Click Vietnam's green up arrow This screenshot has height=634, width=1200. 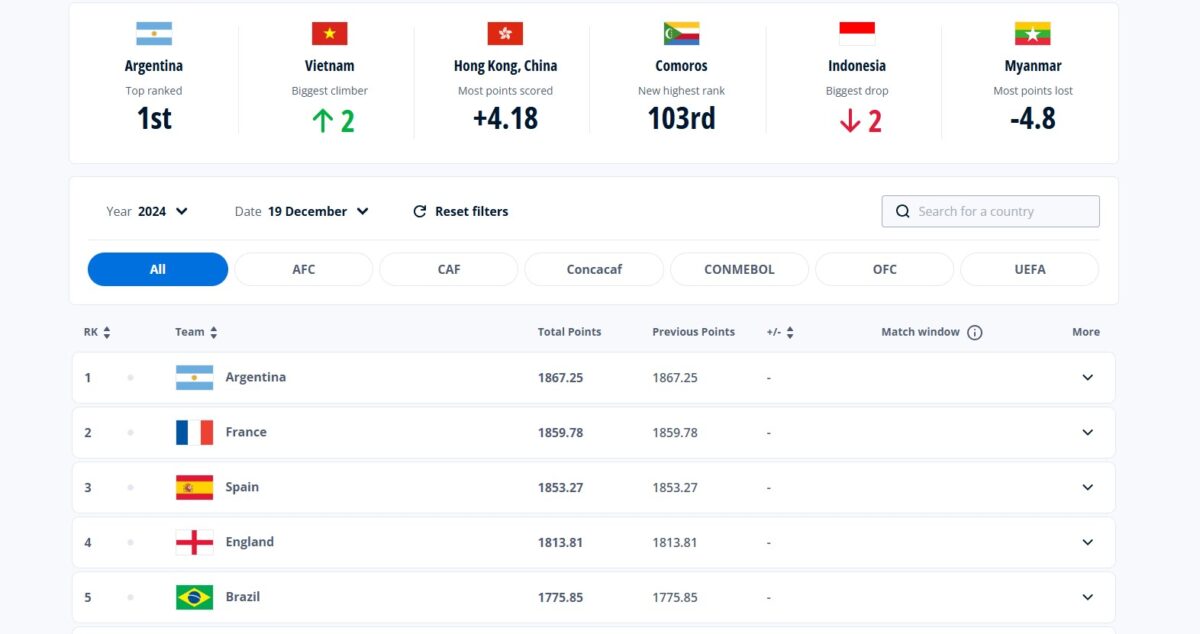pos(322,121)
